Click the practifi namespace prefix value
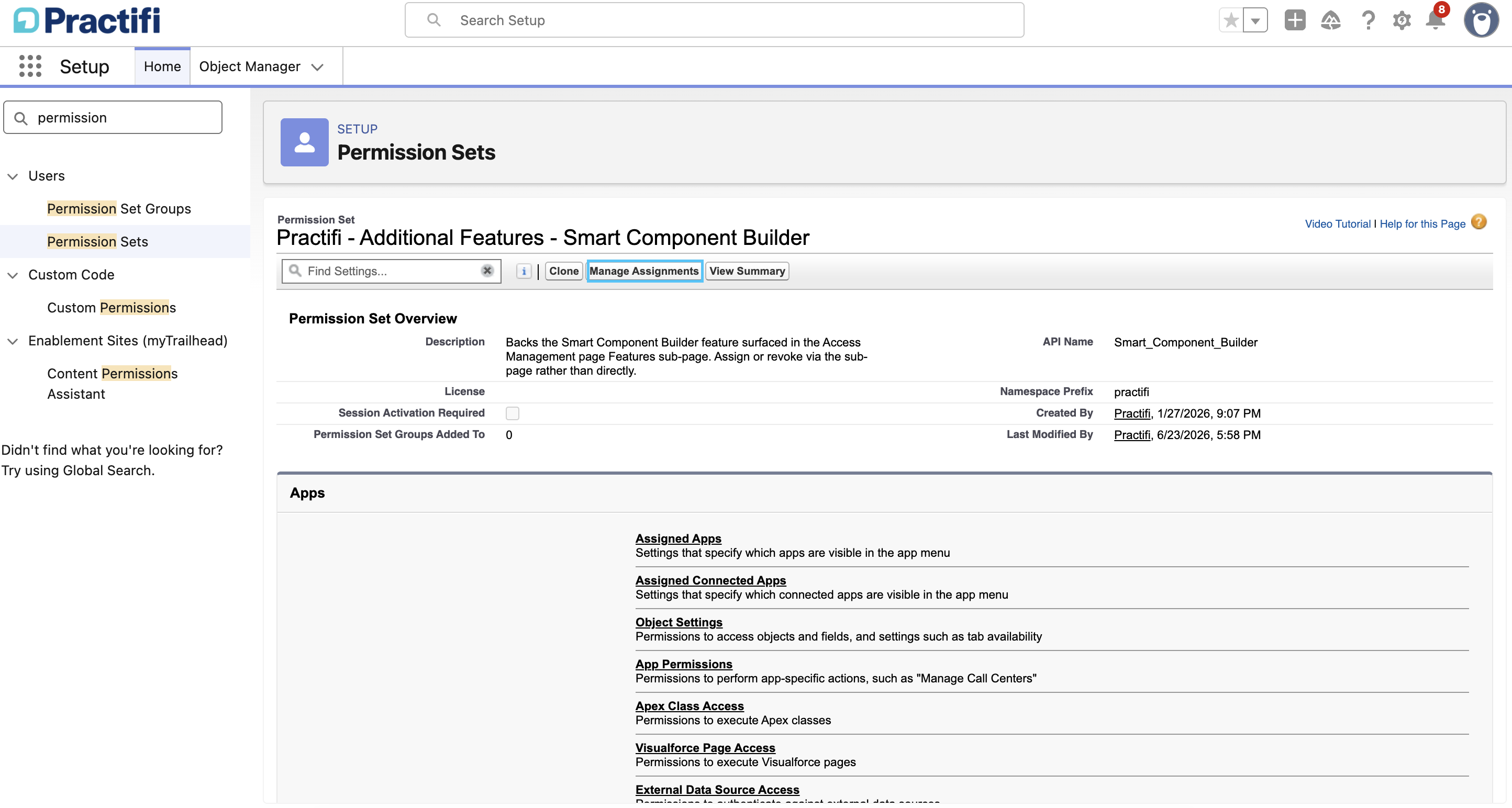1512x808 pixels. 1131,391
